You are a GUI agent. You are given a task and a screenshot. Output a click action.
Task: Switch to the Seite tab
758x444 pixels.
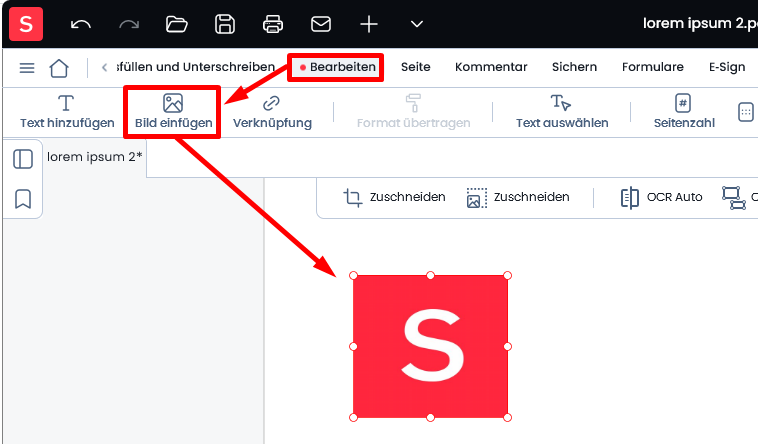[415, 67]
